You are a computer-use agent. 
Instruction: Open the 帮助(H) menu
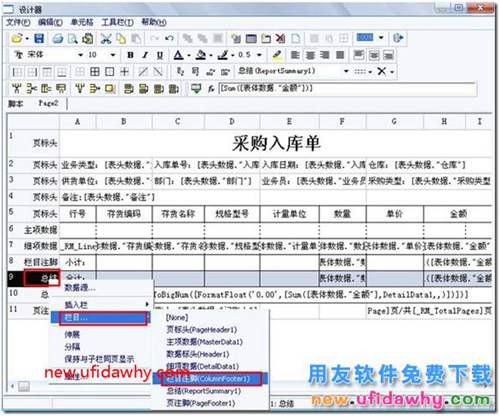(x=154, y=22)
